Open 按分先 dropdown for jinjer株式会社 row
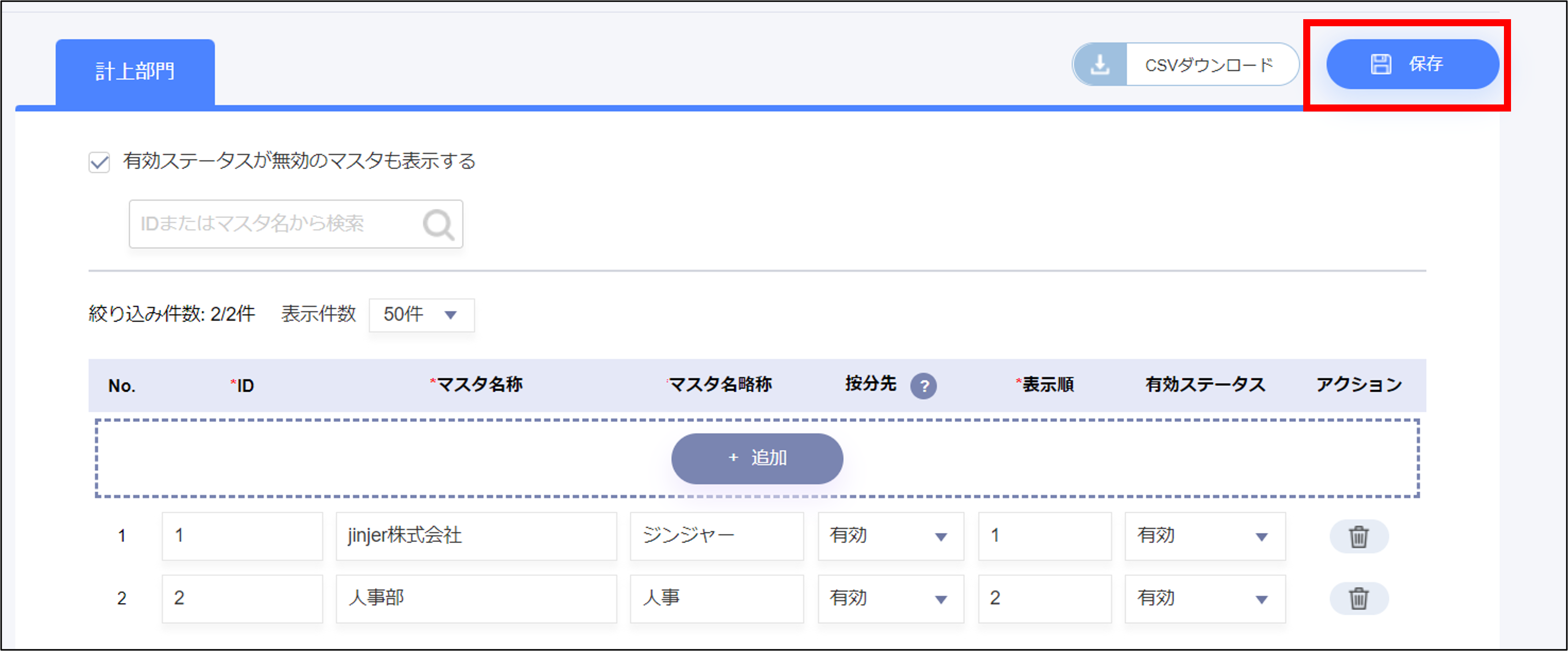The image size is (1568, 651). pyautogui.click(x=890, y=536)
